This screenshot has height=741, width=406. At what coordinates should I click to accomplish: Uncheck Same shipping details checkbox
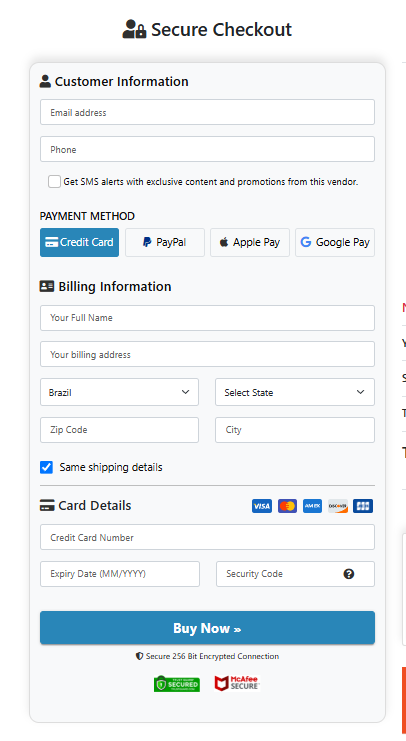point(46,467)
